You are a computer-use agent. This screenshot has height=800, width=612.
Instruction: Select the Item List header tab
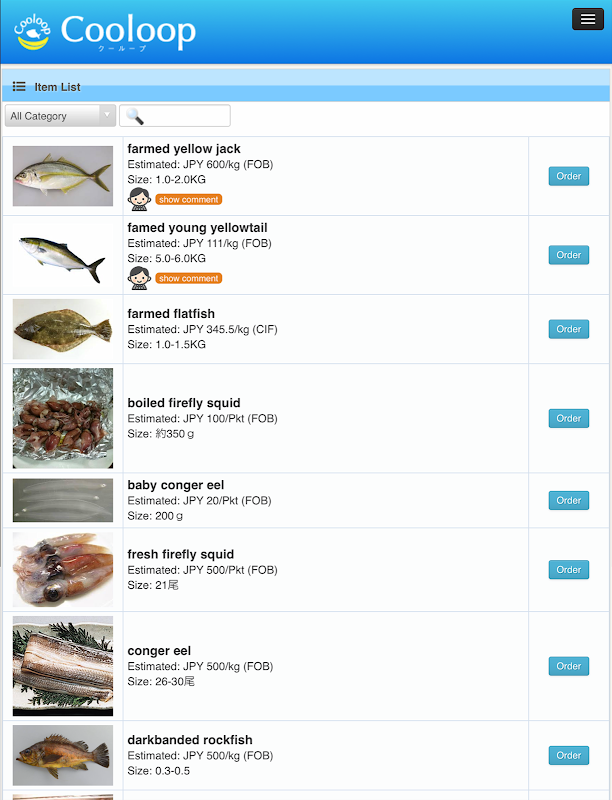57,87
